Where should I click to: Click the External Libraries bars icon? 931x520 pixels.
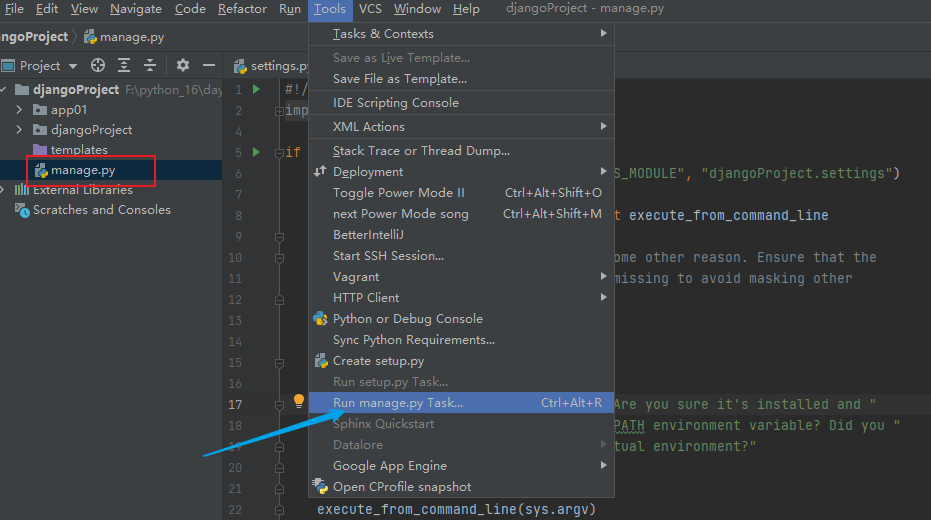(x=22, y=189)
